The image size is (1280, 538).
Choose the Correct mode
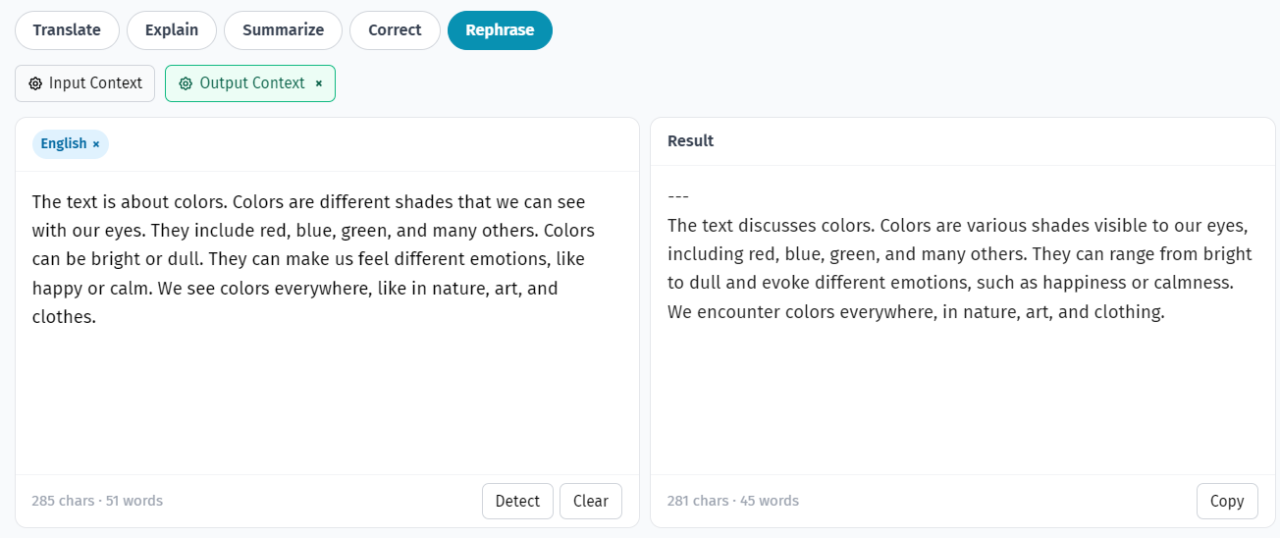pyautogui.click(x=394, y=30)
